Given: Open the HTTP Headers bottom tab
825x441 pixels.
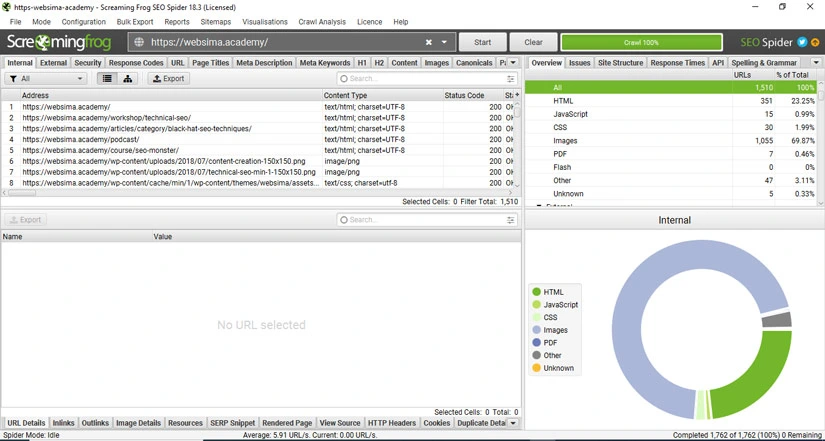Looking at the screenshot, I should pos(392,423).
